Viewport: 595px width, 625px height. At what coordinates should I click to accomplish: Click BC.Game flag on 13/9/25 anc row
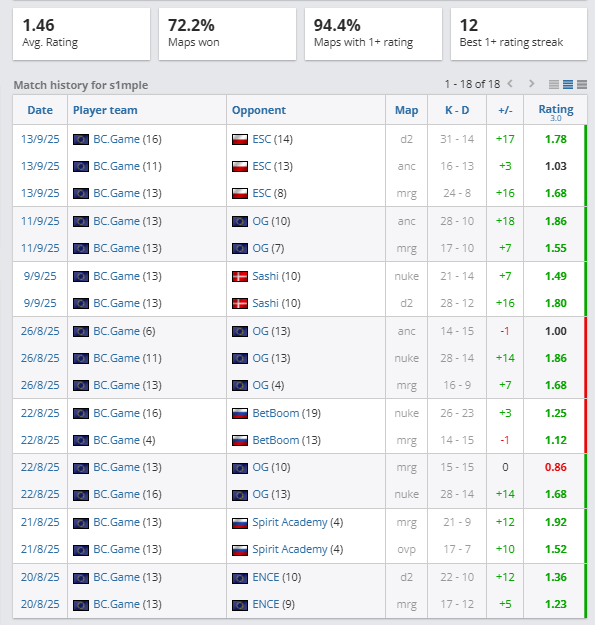point(81,167)
